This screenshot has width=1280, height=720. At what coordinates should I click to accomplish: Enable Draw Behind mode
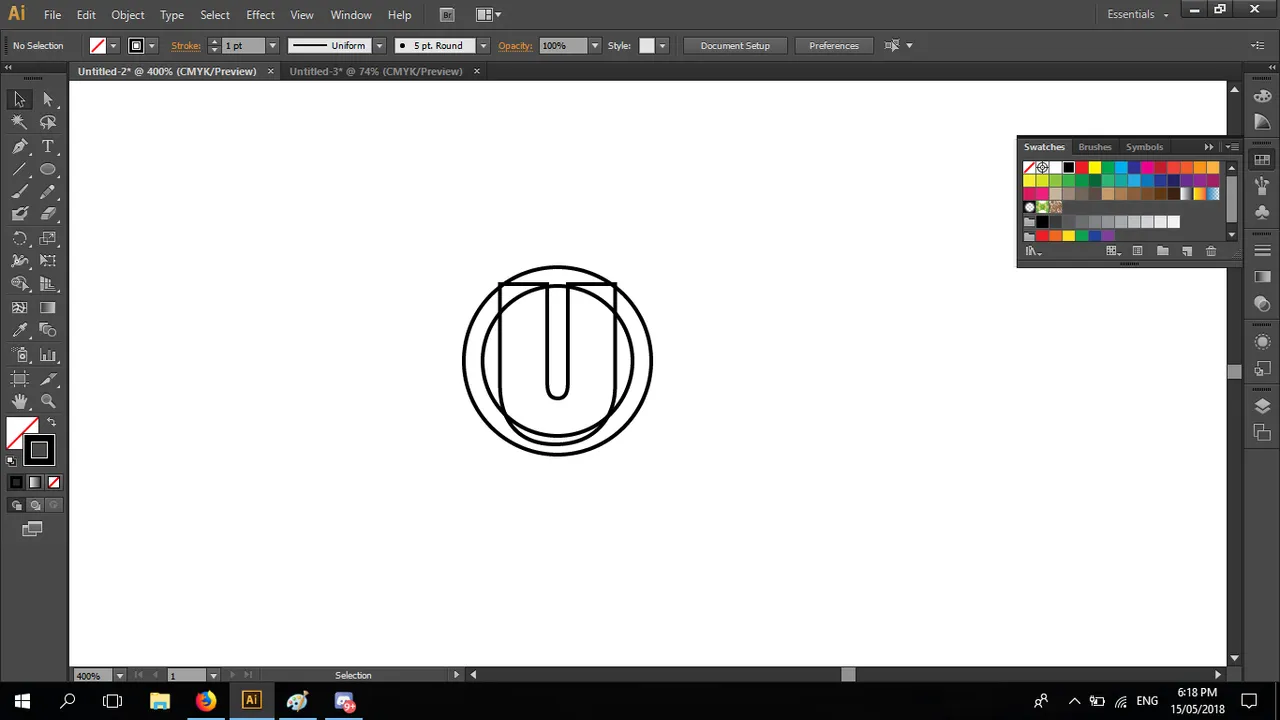pos(35,505)
